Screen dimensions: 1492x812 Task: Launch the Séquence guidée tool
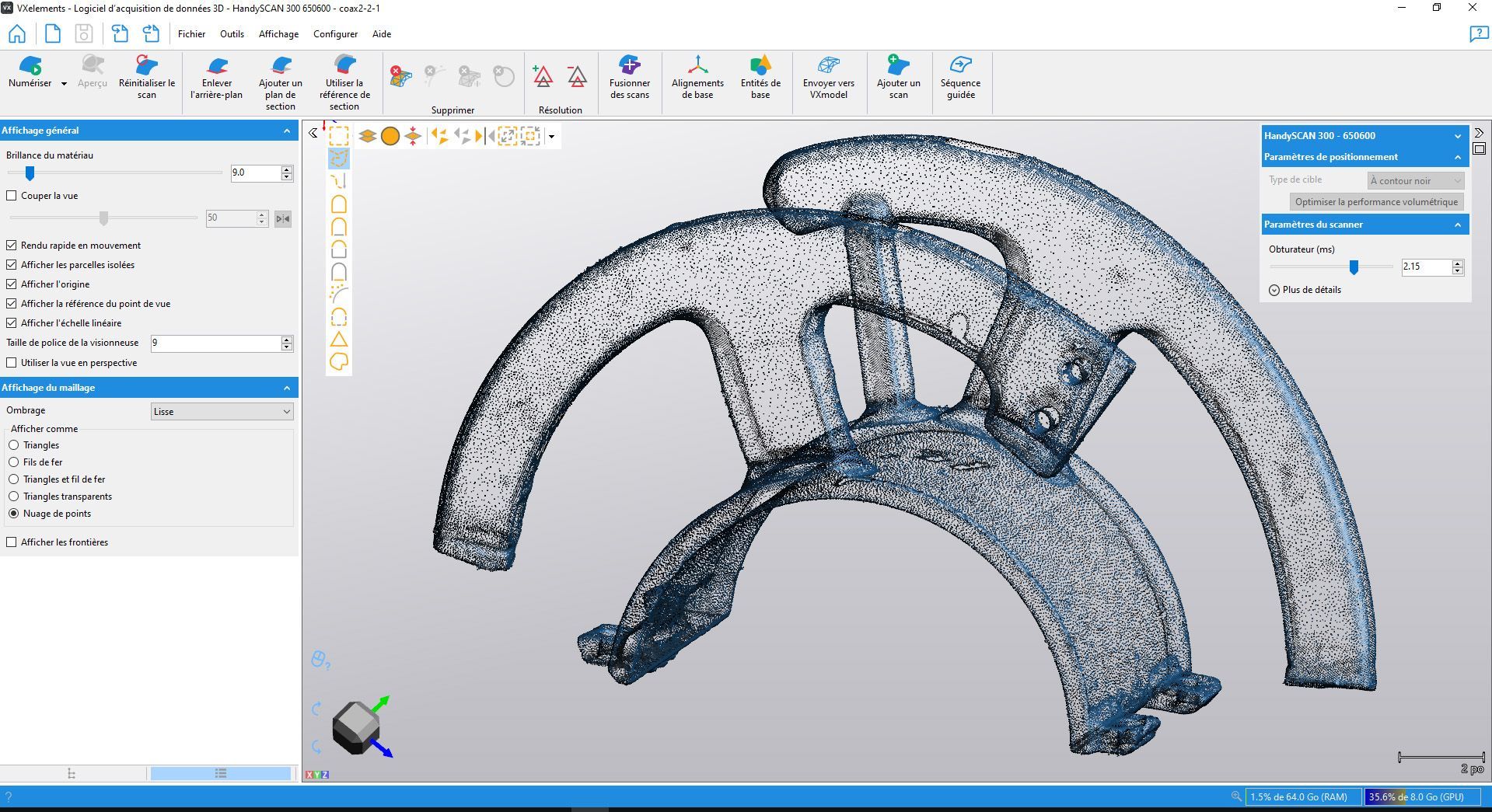(x=961, y=82)
